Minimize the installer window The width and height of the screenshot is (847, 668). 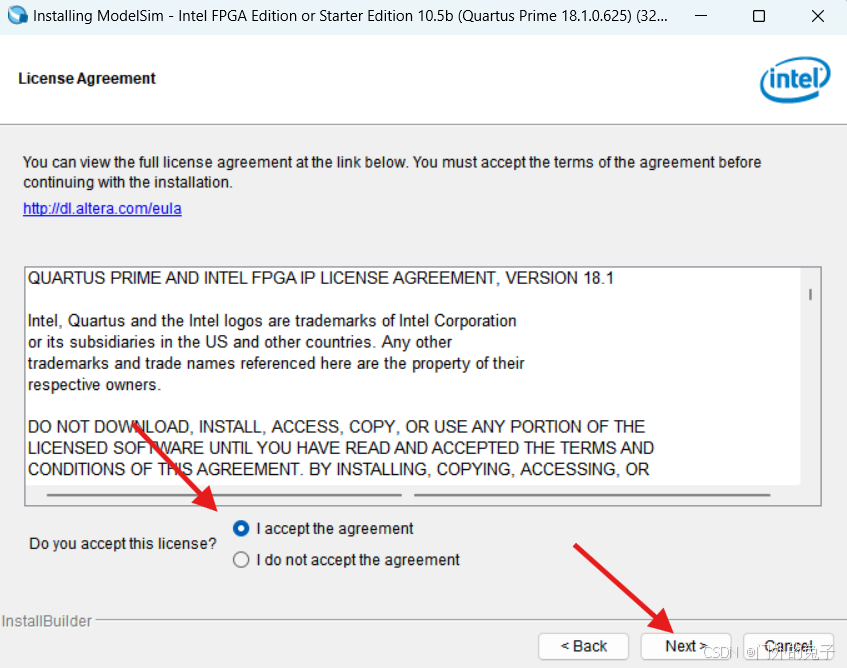coord(701,16)
